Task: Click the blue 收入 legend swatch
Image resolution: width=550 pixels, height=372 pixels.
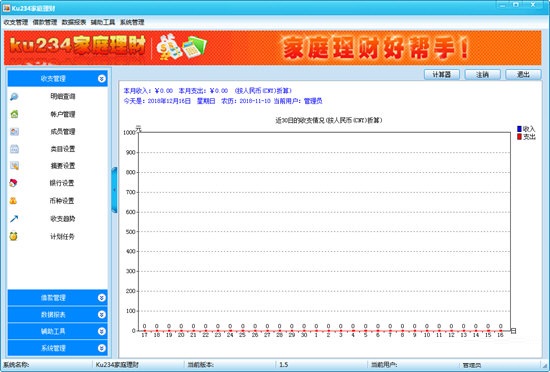Action: point(519,129)
